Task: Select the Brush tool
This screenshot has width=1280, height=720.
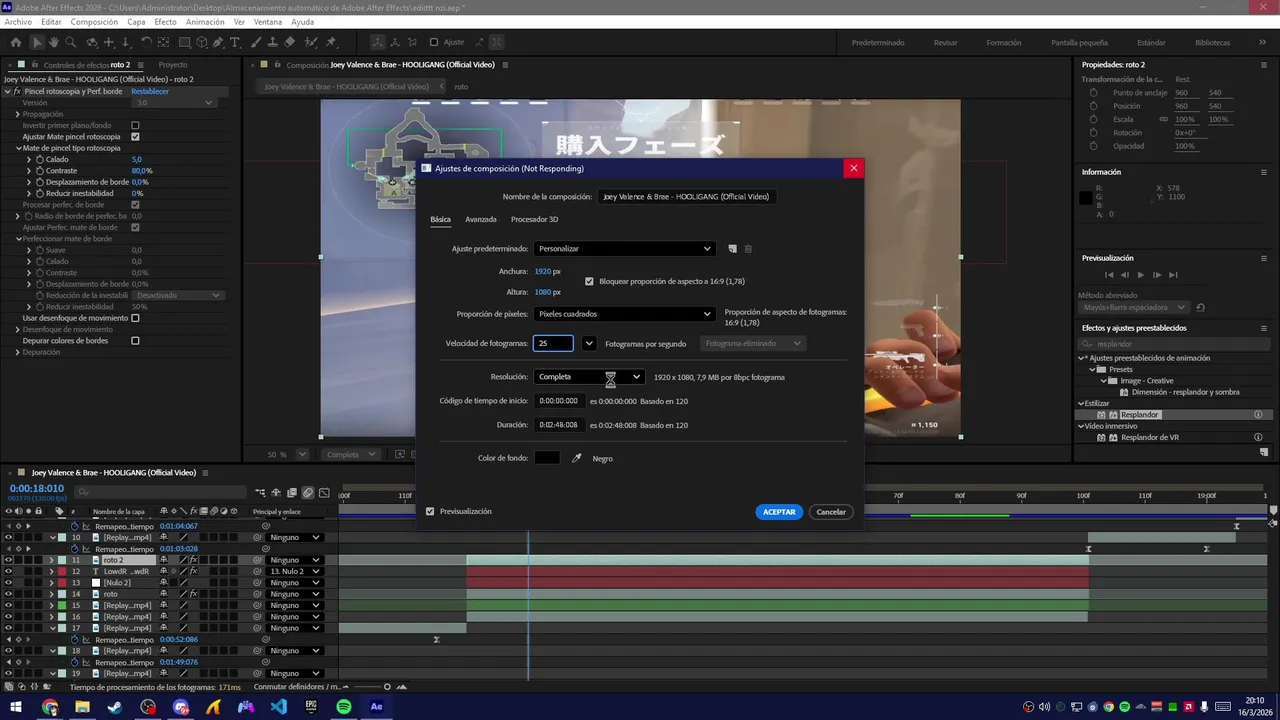Action: tap(256, 42)
